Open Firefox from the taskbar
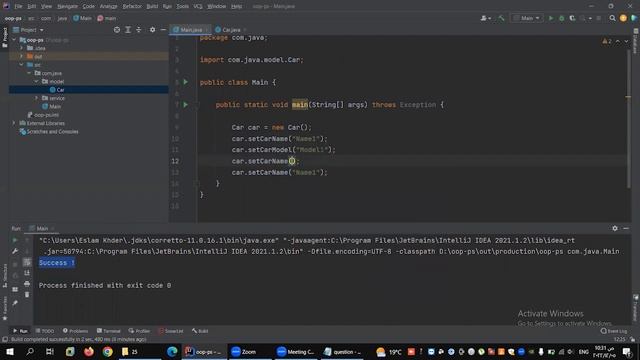This screenshot has height=360, width=640. 89,351
